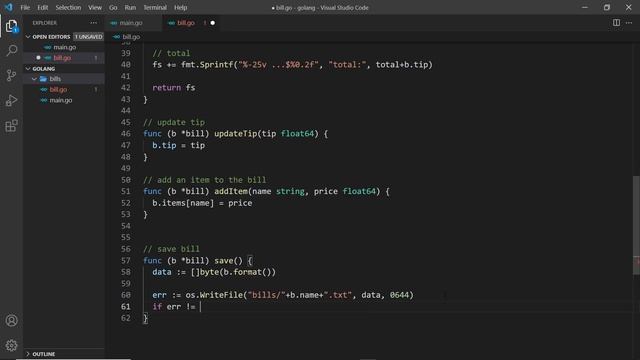The image size is (640, 360).
Task: Click the bills folder icon
Action: pyautogui.click(x=43, y=79)
